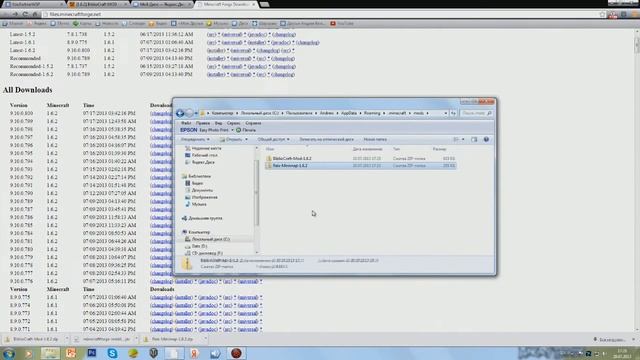Screen dimensions: 640x360
Task: Open Библиотеки in the navigation pane
Action: [196, 176]
